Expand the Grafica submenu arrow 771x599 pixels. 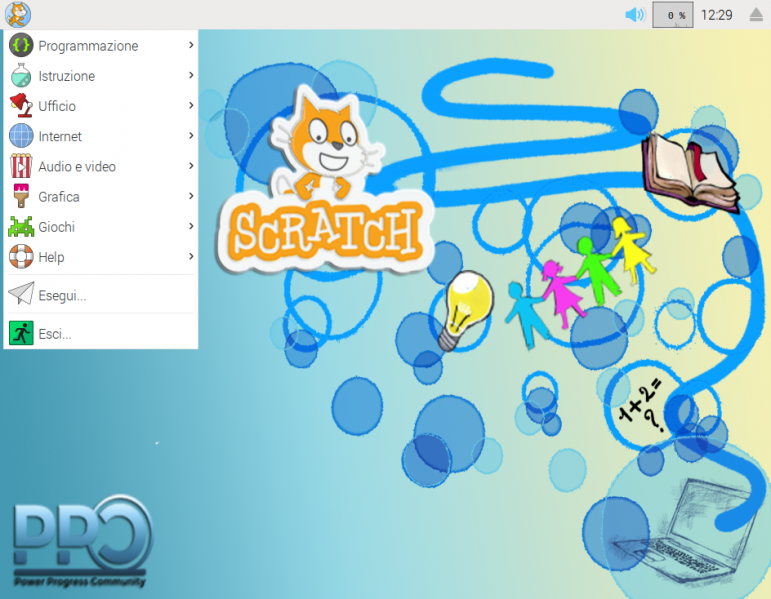(191, 196)
